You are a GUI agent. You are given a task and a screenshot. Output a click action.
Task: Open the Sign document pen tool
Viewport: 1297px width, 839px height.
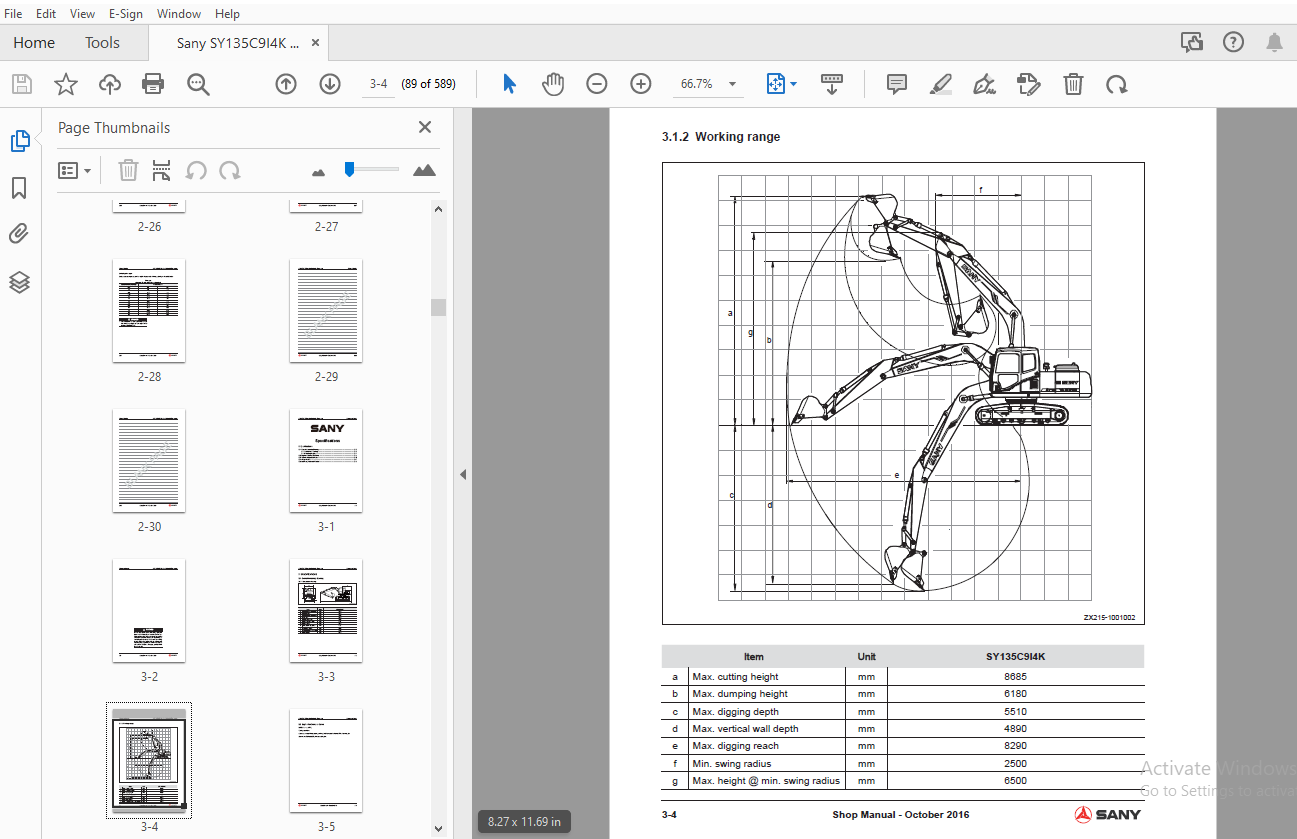[985, 84]
